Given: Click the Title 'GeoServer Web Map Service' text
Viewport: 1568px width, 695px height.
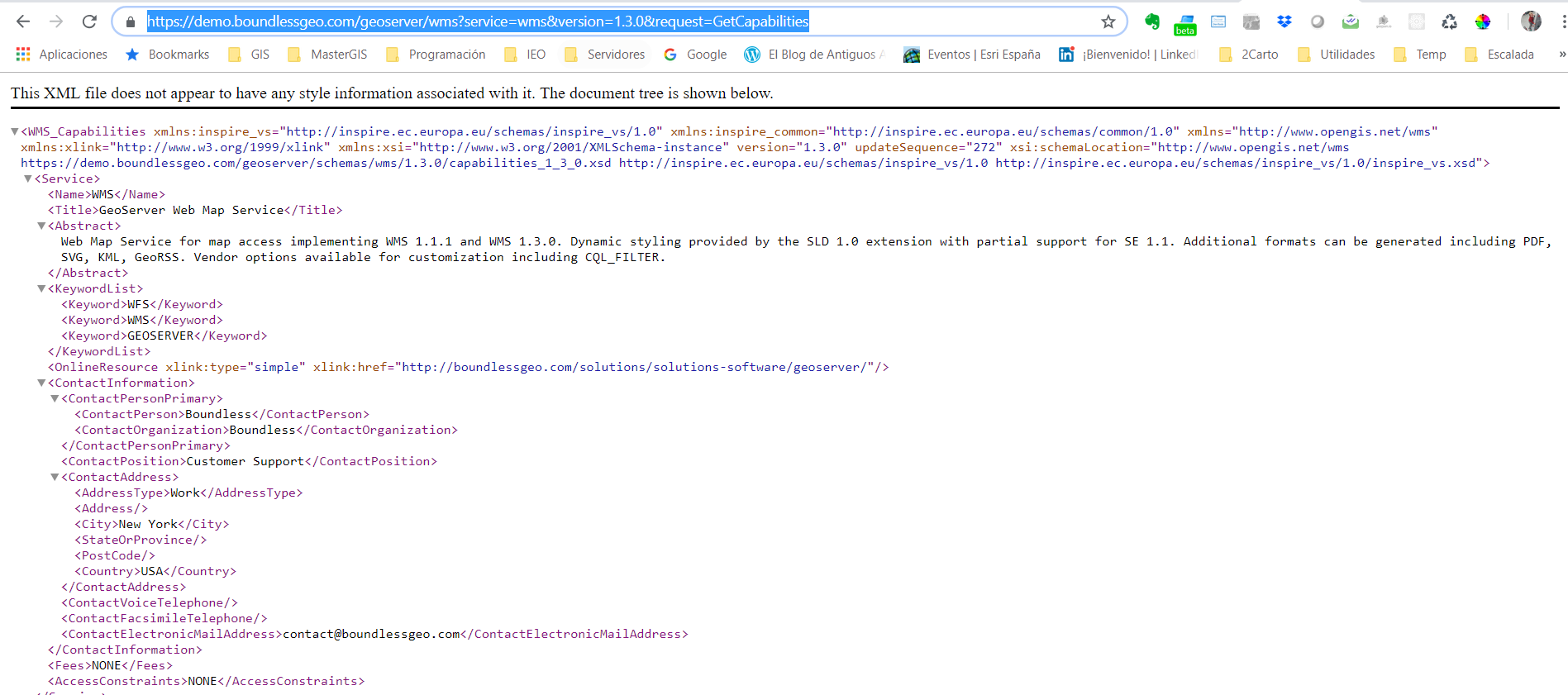Looking at the screenshot, I should (x=191, y=210).
